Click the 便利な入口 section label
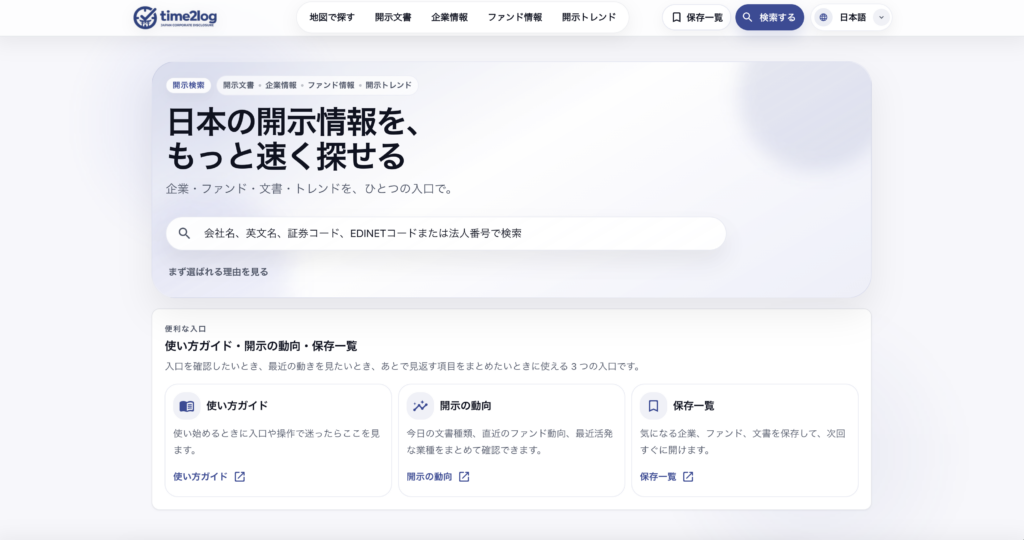 [185, 329]
